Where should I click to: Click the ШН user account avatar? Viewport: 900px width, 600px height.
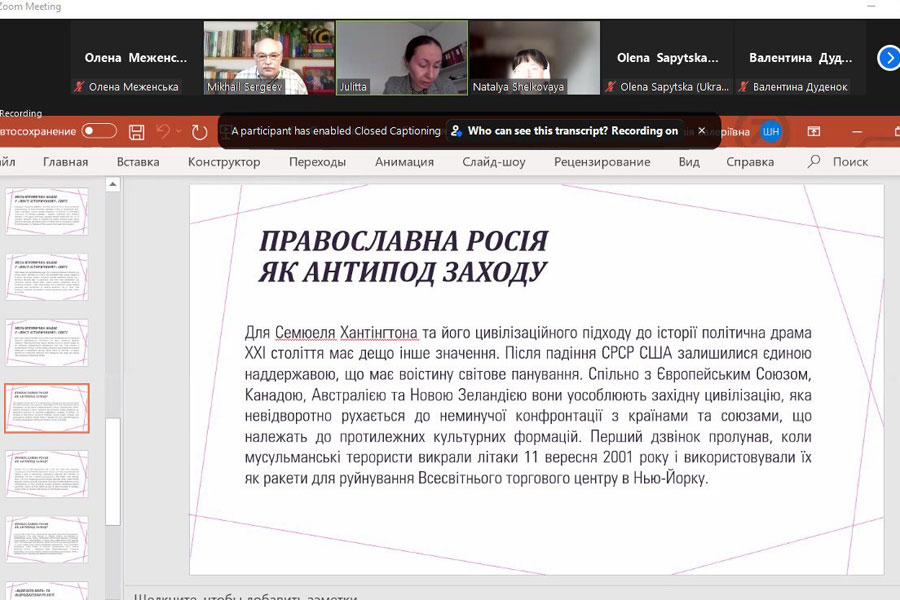[x=770, y=131]
